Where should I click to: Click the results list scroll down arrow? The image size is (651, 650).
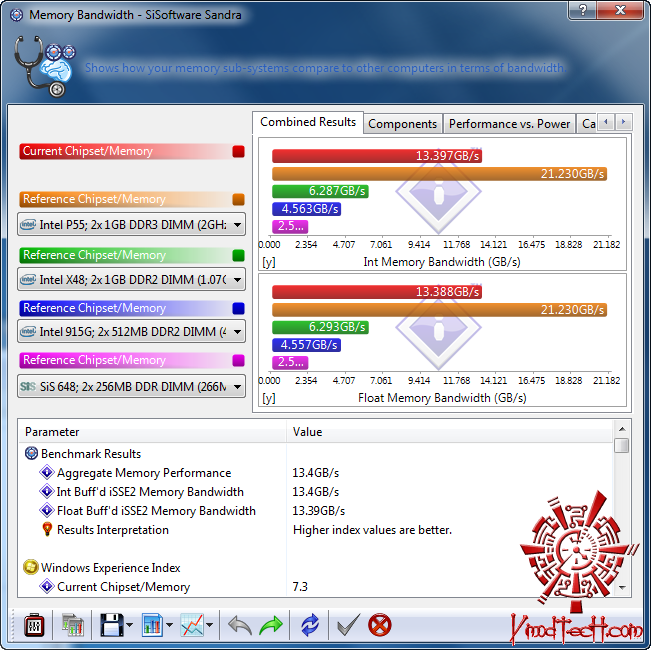point(622,588)
